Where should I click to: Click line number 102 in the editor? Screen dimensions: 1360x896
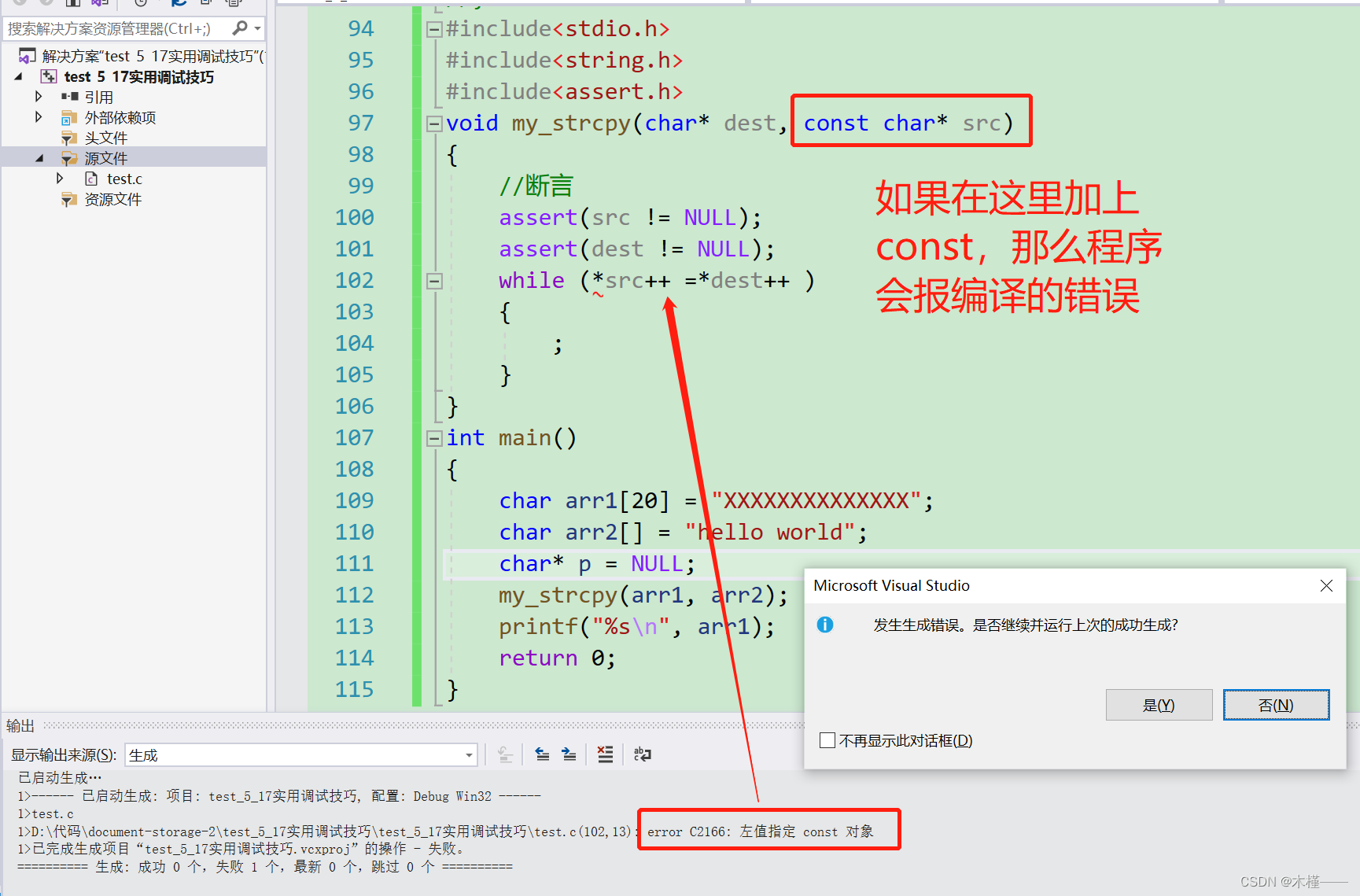click(x=355, y=281)
